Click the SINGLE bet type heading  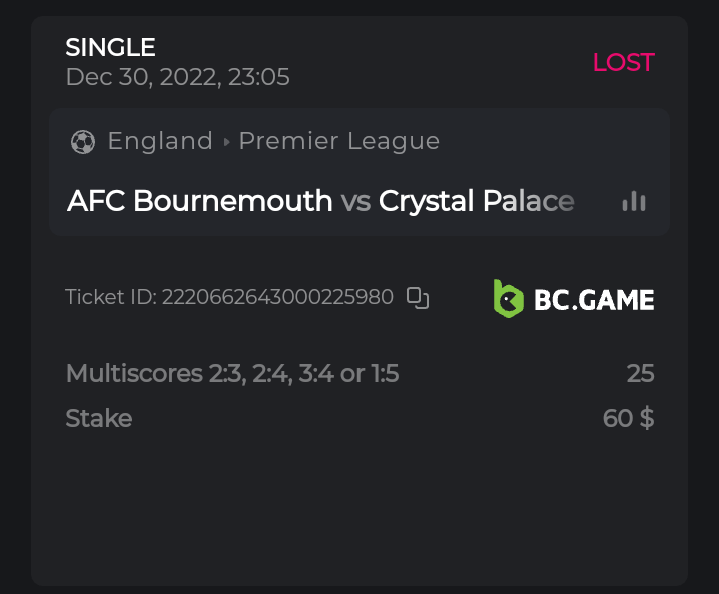(110, 47)
